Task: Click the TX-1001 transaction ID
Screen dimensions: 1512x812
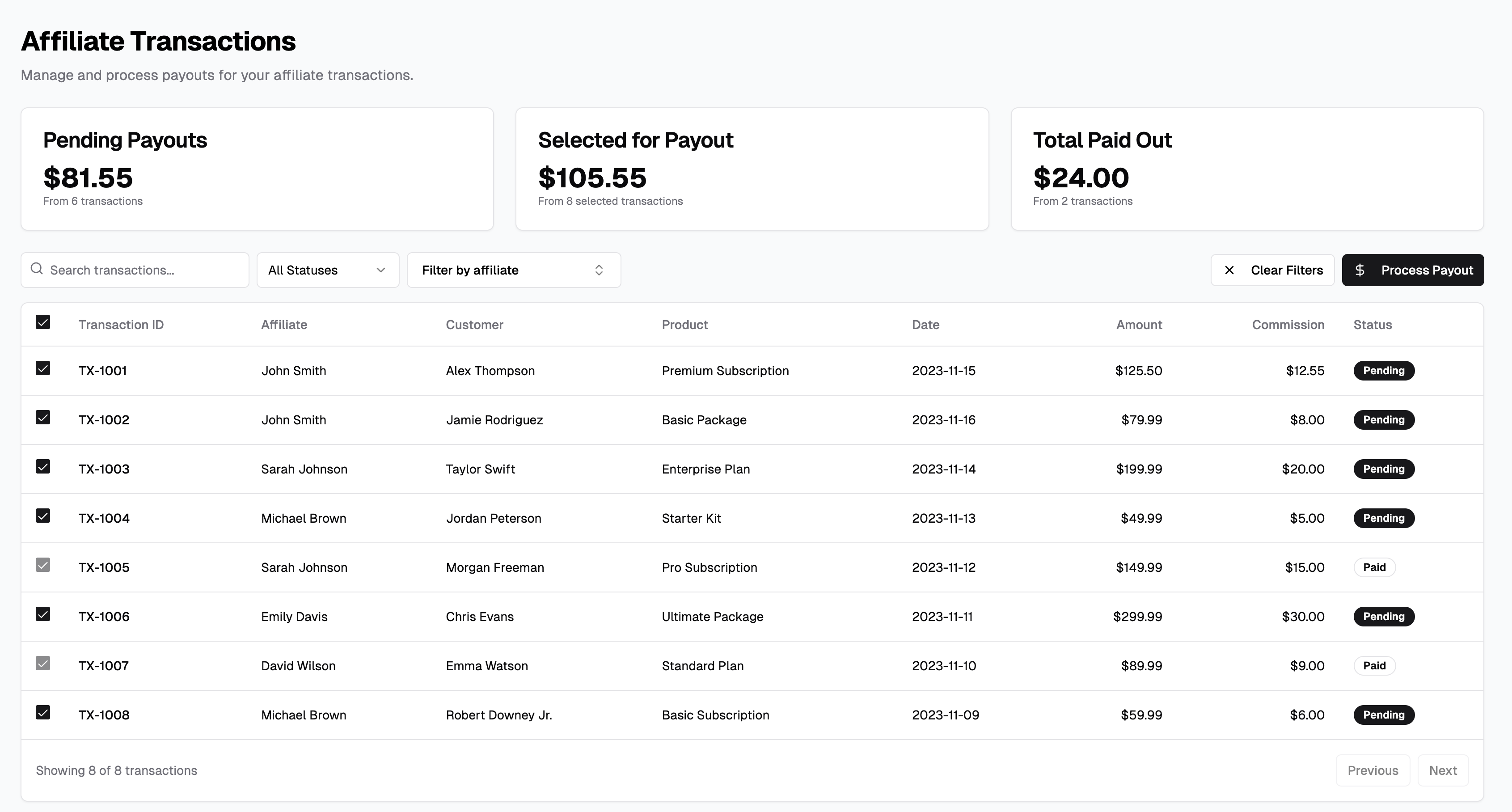Action: tap(103, 371)
